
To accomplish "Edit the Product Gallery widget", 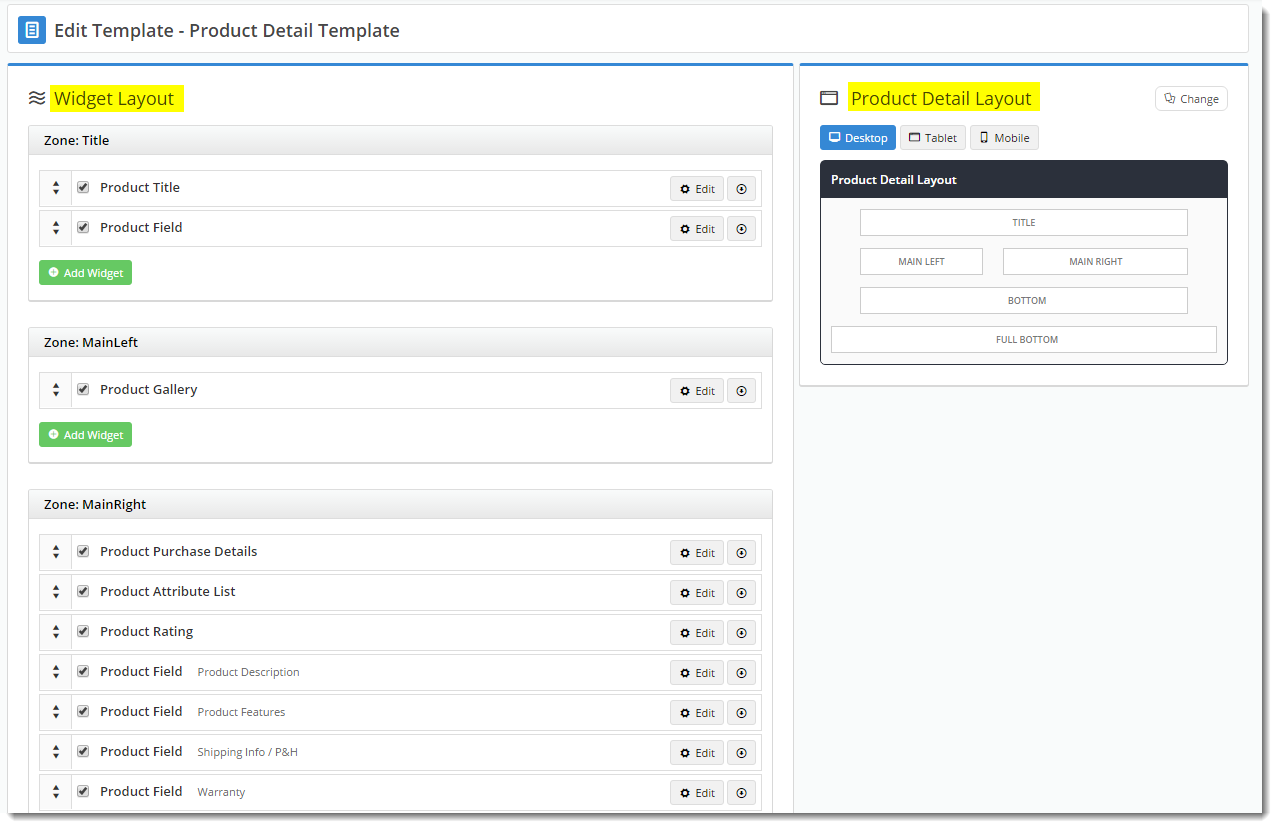I will coord(697,391).
